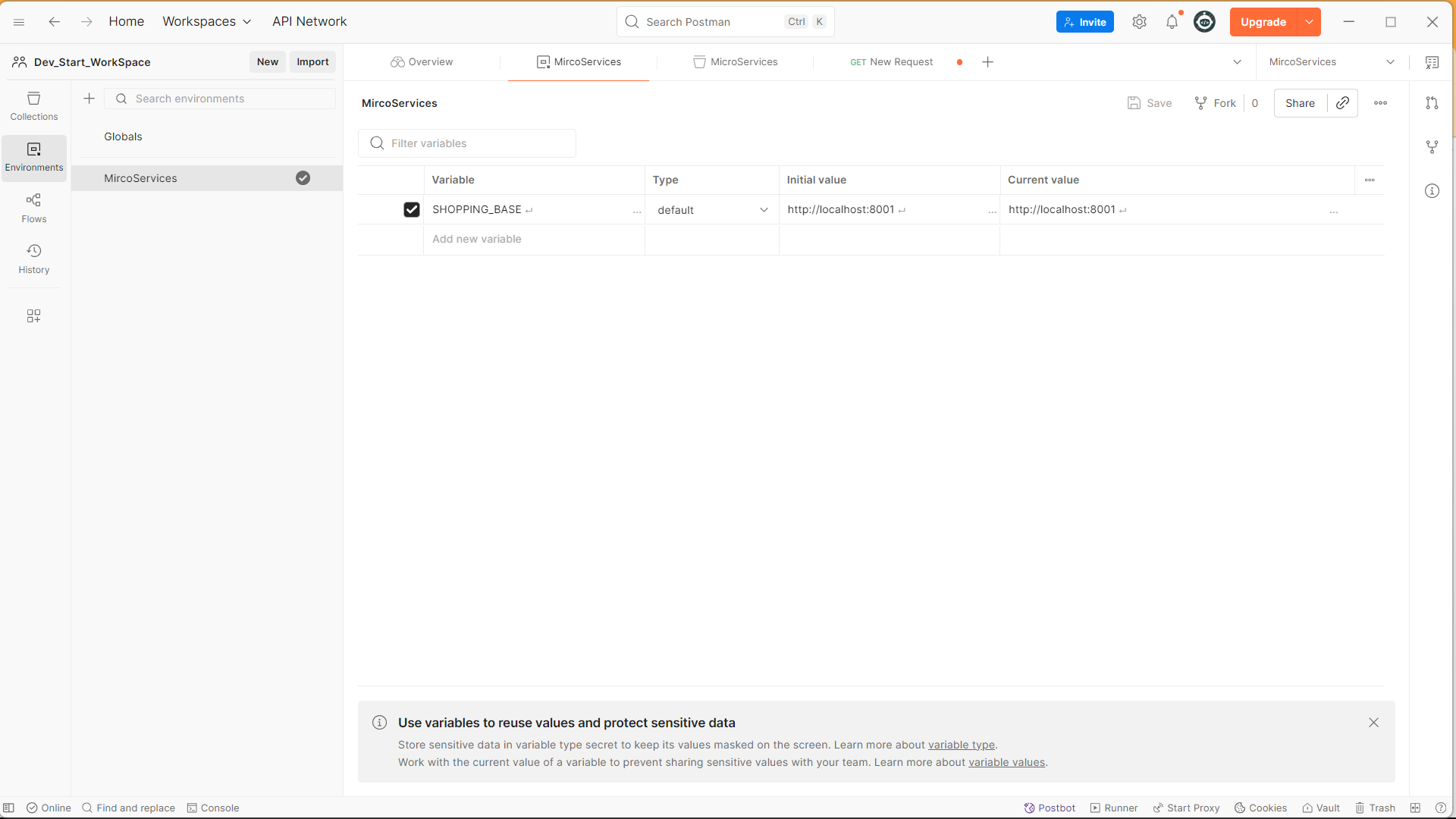Open the hamburger menu icon
Viewport: 1456px width, 819px height.
click(x=19, y=22)
